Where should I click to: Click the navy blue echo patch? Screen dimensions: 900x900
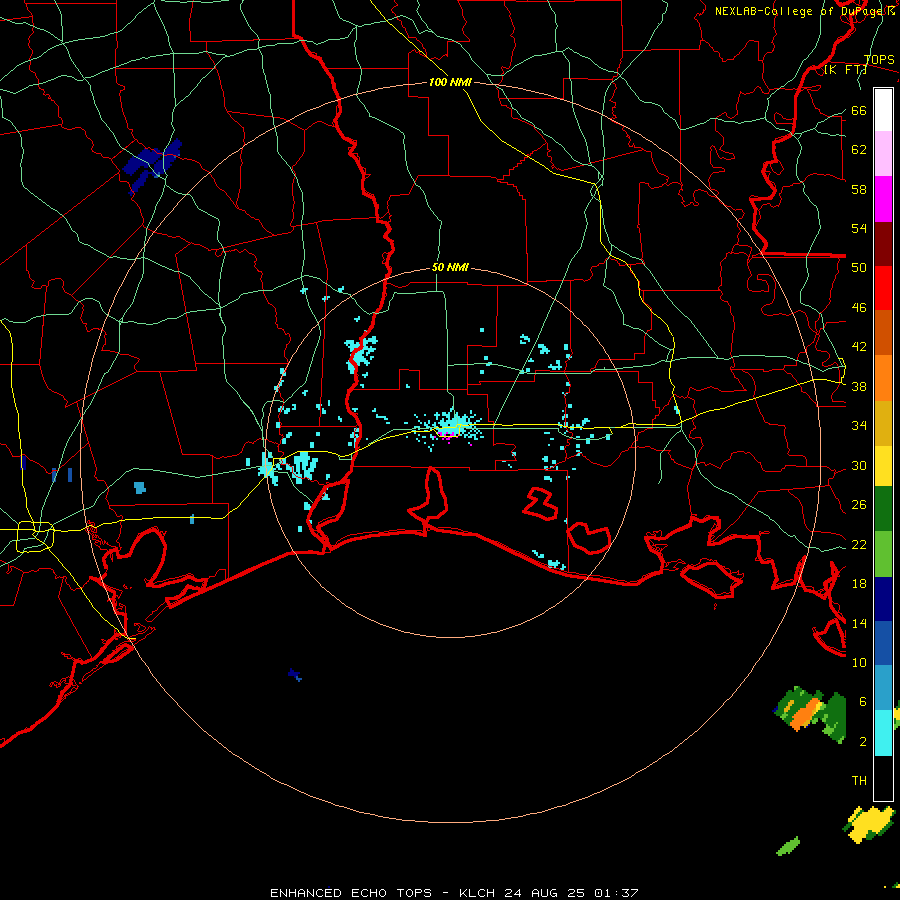click(152, 165)
